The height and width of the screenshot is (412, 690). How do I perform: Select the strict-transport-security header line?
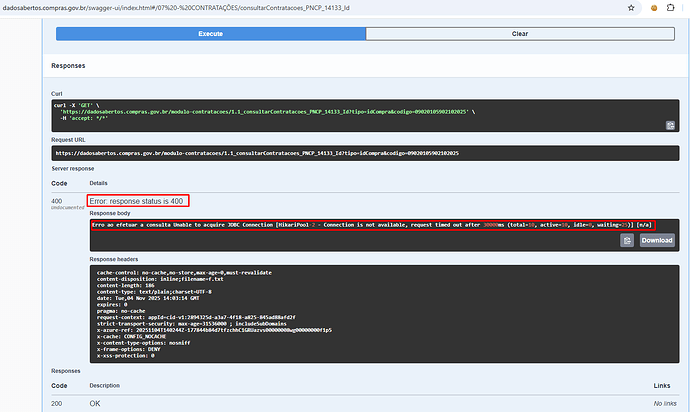tap(191, 324)
